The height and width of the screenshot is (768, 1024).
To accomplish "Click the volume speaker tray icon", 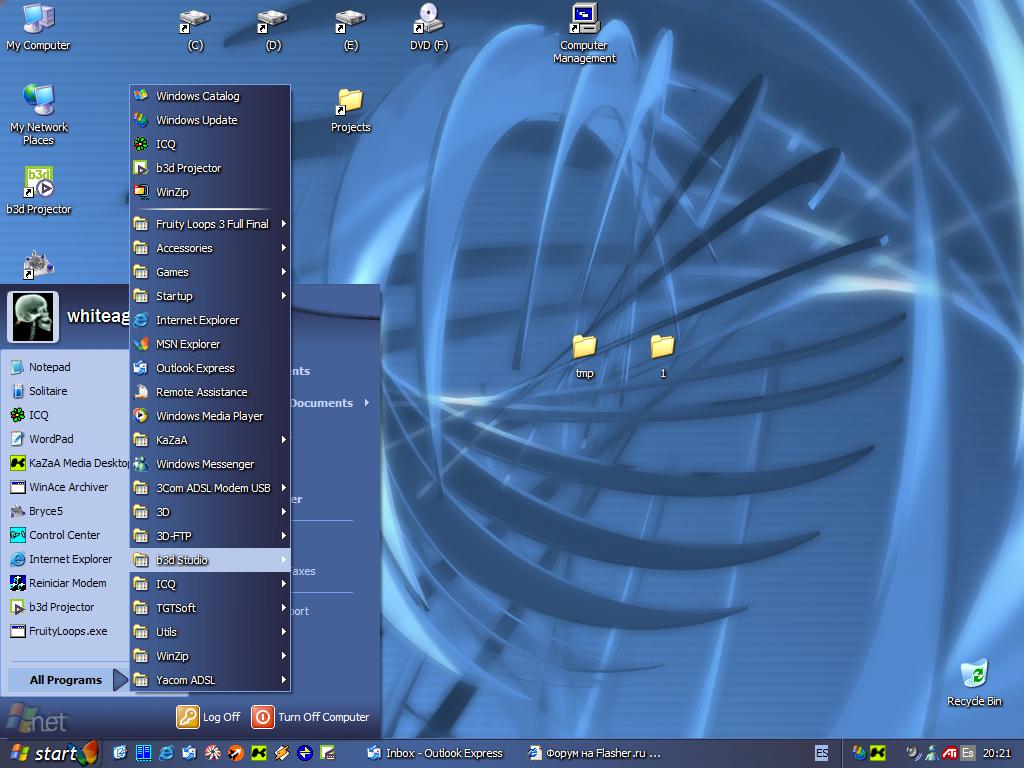I will (x=914, y=753).
